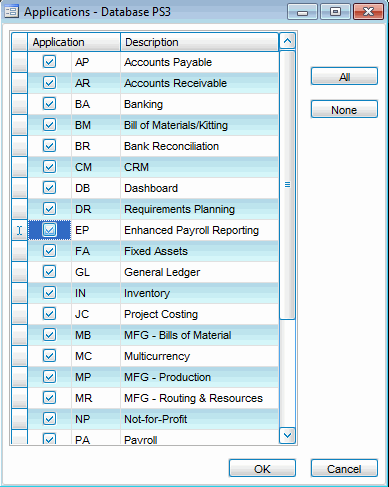Image resolution: width=389 pixels, height=487 pixels.
Task: Toggle the BA Banking checkbox
Action: click(49, 104)
